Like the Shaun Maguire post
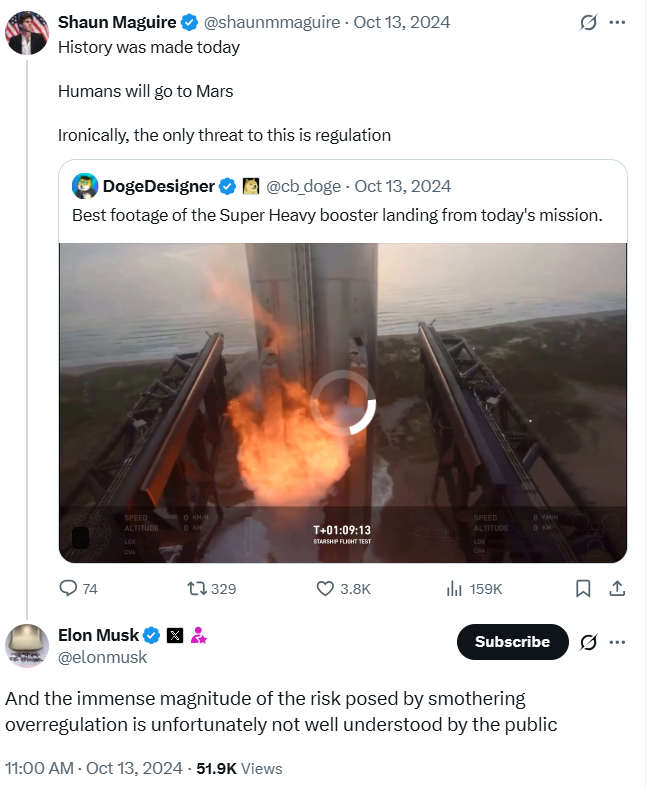This screenshot has width=646, height=789. click(325, 589)
